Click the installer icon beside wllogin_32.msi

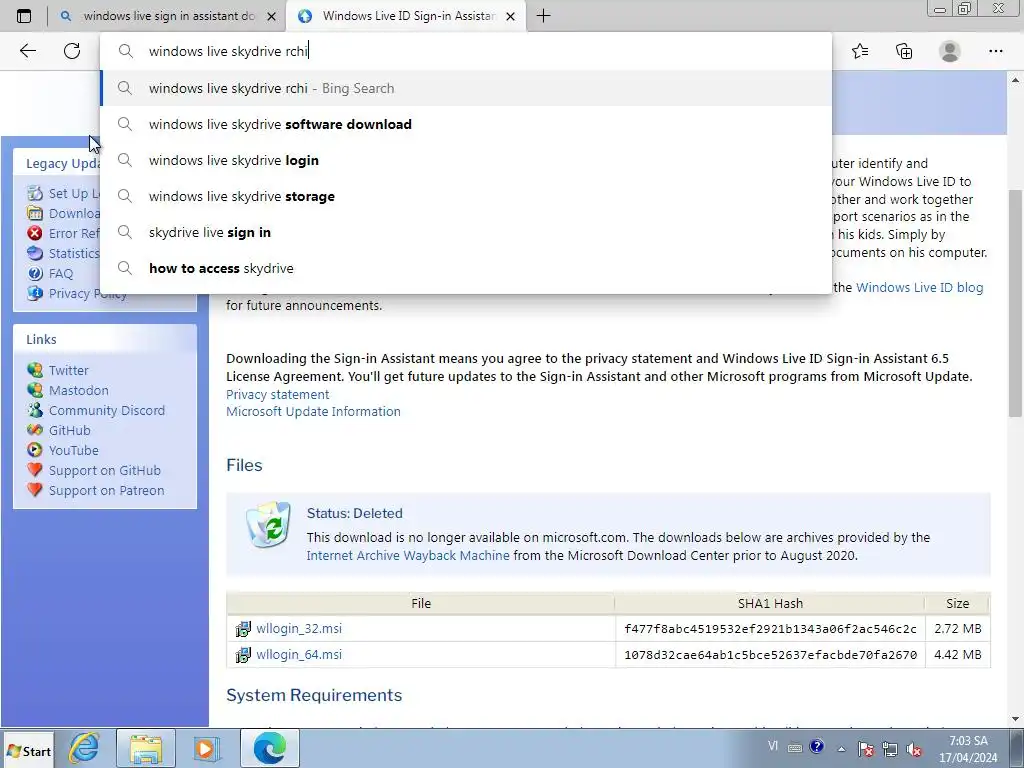point(243,629)
